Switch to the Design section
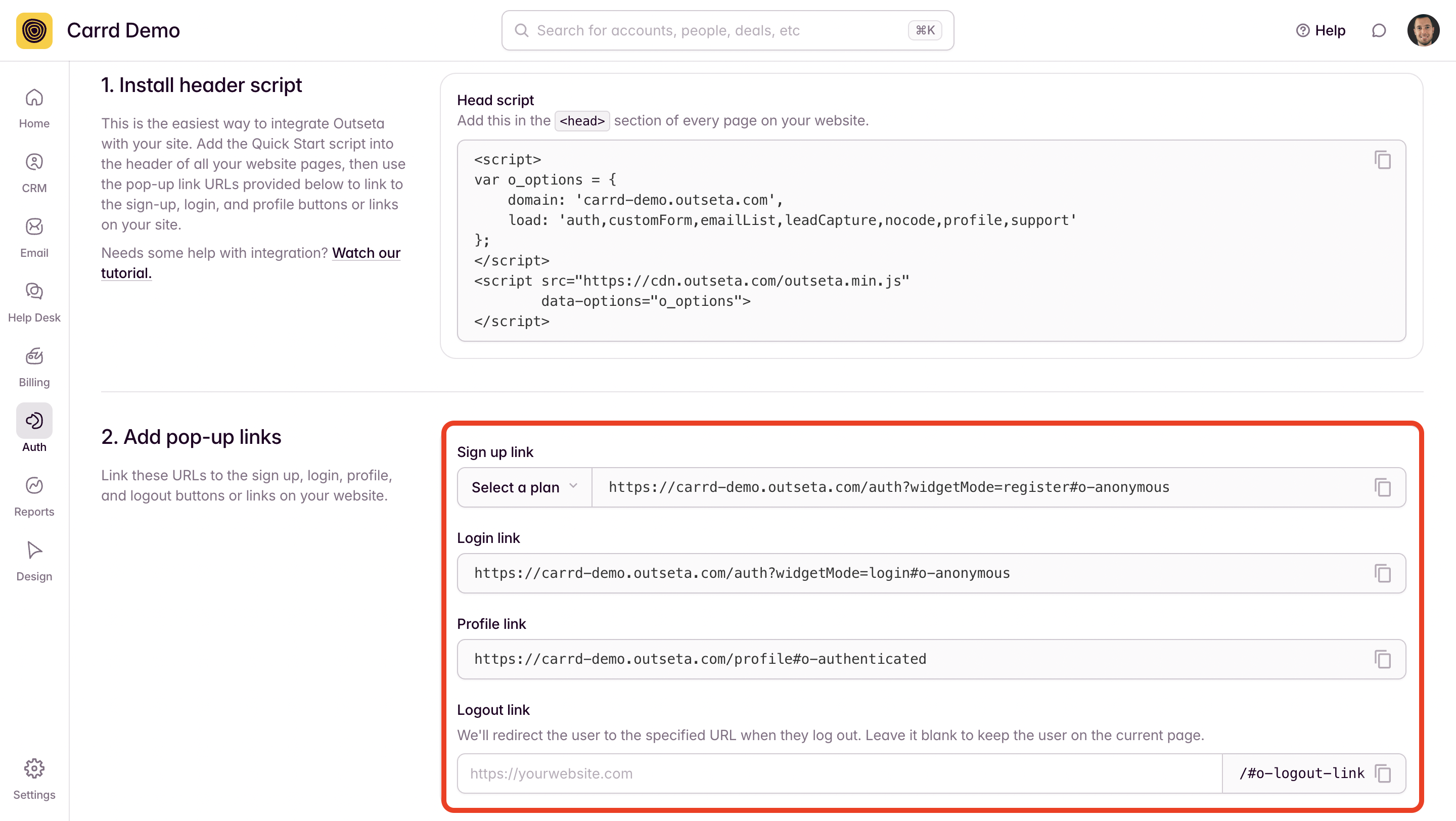 click(x=34, y=561)
